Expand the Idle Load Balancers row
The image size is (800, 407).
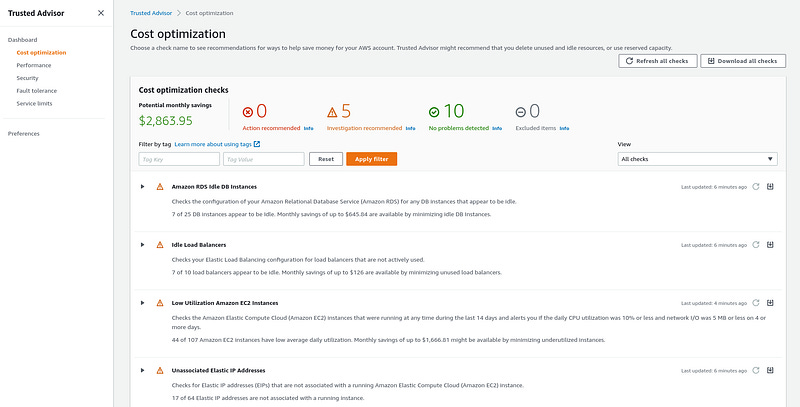pyautogui.click(x=142, y=245)
